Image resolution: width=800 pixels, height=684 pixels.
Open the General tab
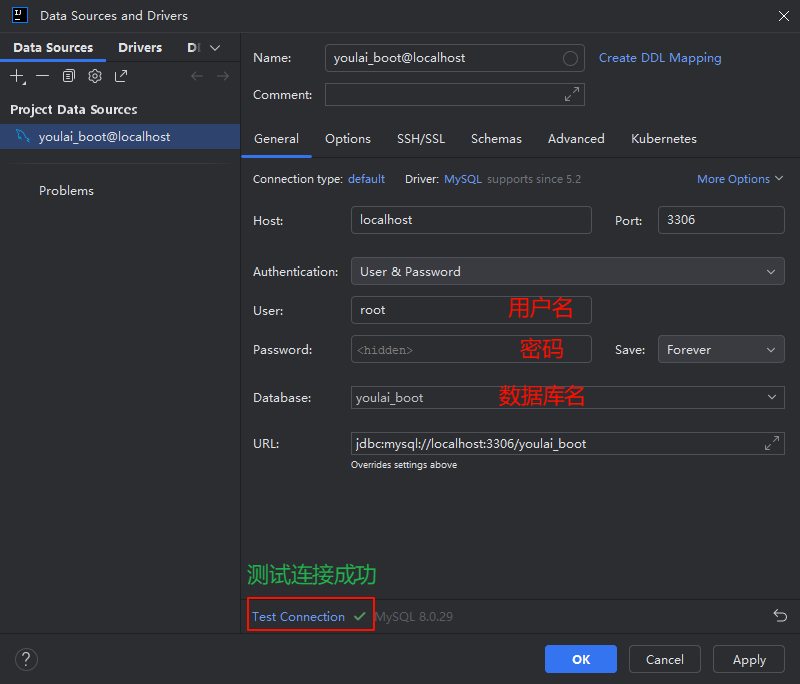click(x=277, y=139)
